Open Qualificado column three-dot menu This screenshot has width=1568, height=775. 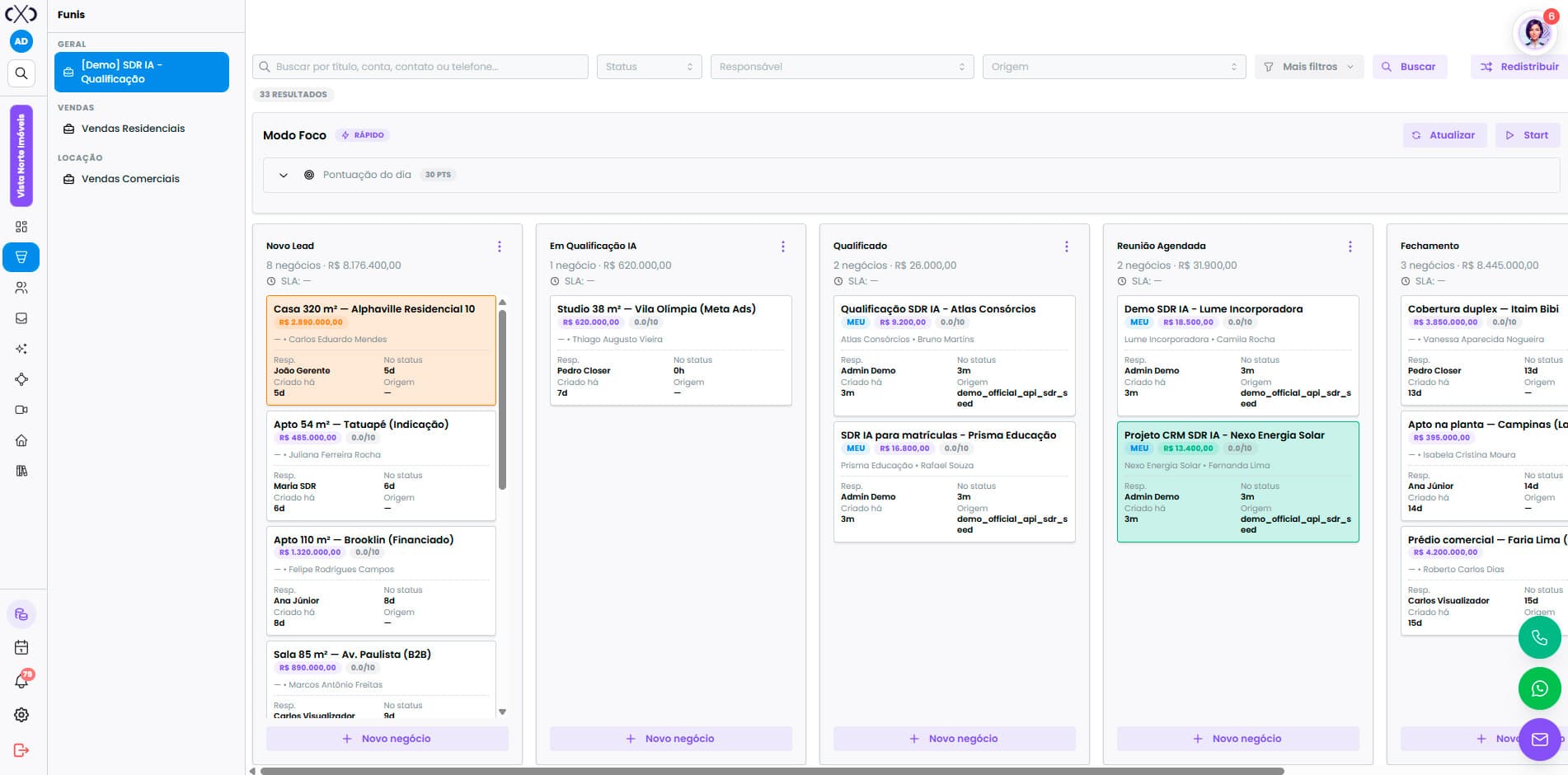pyautogui.click(x=1066, y=247)
